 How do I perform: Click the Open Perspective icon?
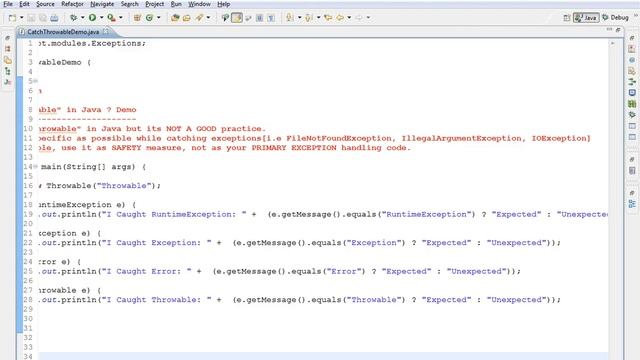567,18
